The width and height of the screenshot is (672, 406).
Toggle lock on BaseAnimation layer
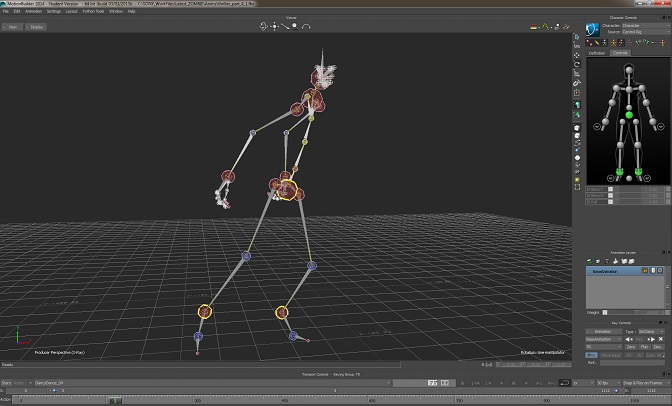645,271
